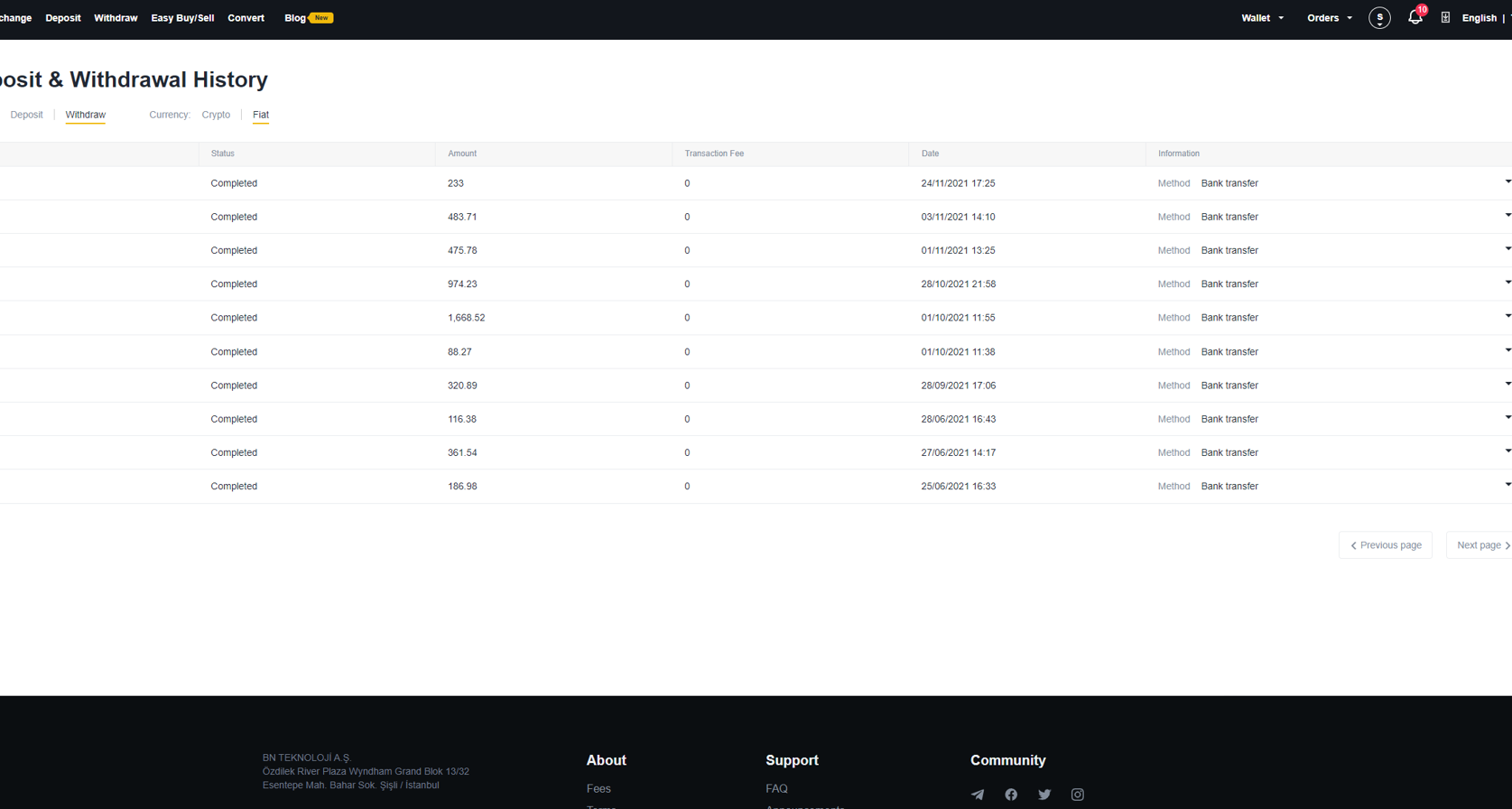Open the Facebook community icon

coord(1011,795)
